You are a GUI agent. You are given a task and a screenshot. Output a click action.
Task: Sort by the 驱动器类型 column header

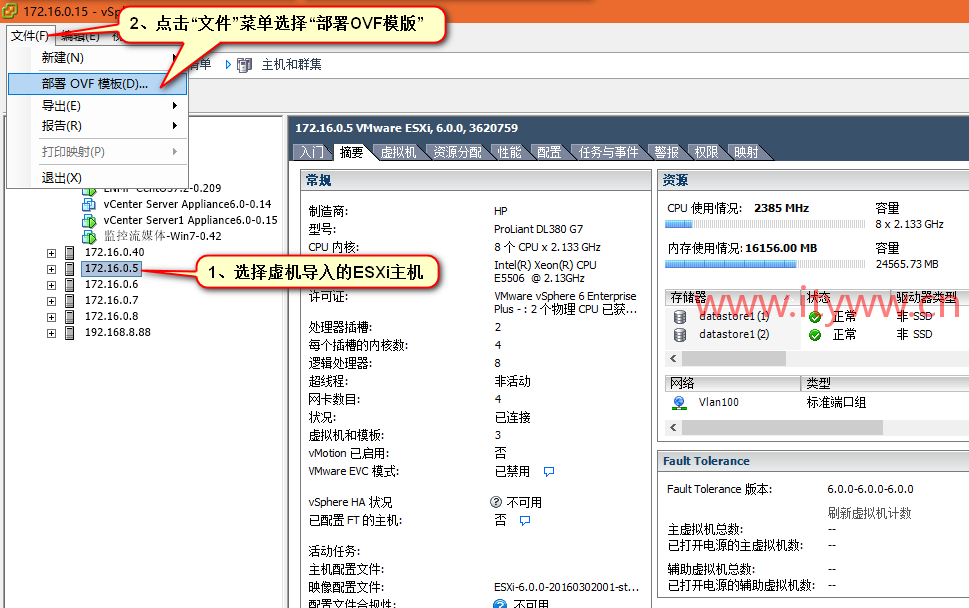point(929,297)
